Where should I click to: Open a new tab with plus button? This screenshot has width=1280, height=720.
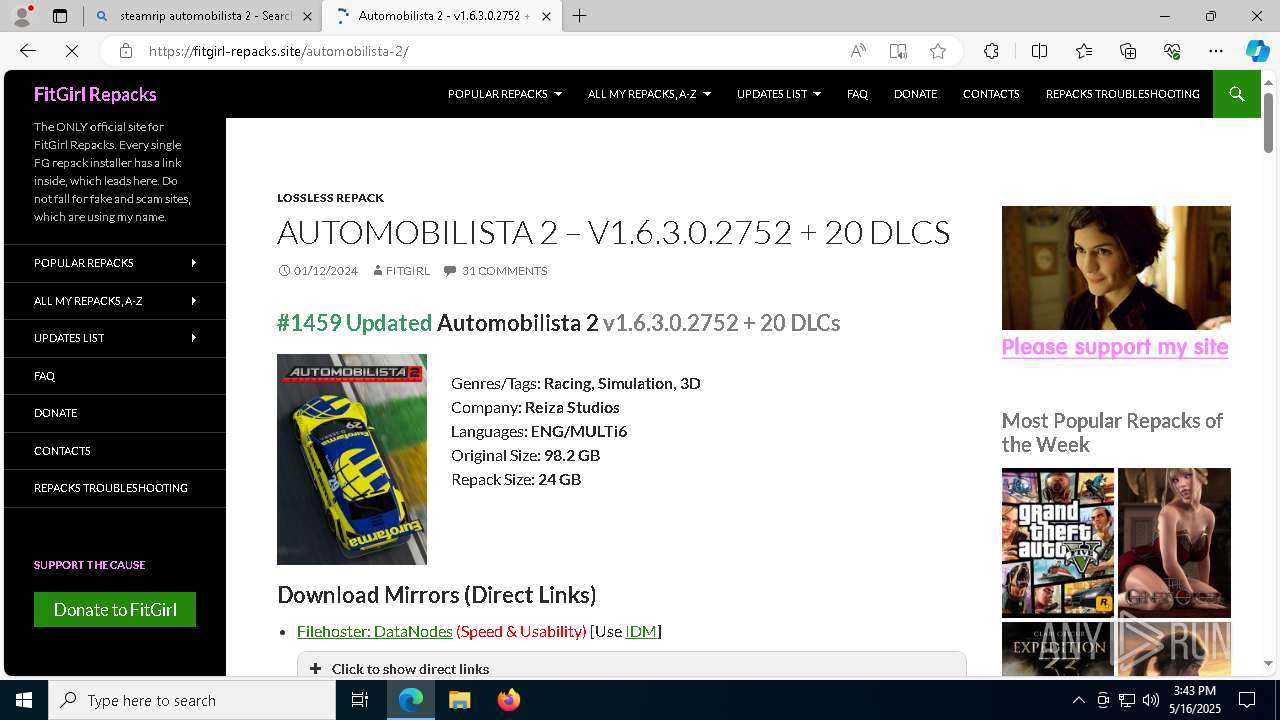(579, 16)
